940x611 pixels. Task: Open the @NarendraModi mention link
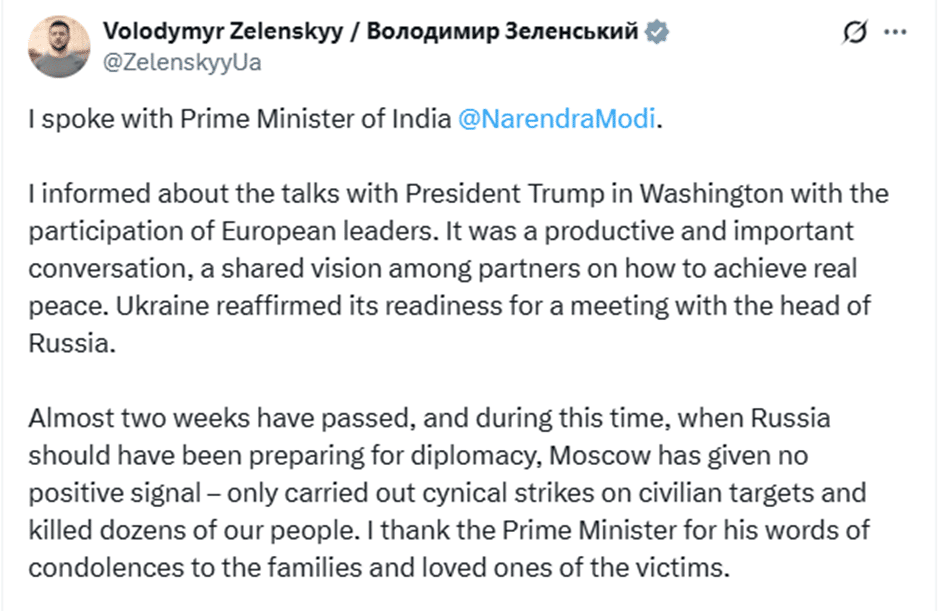557,118
